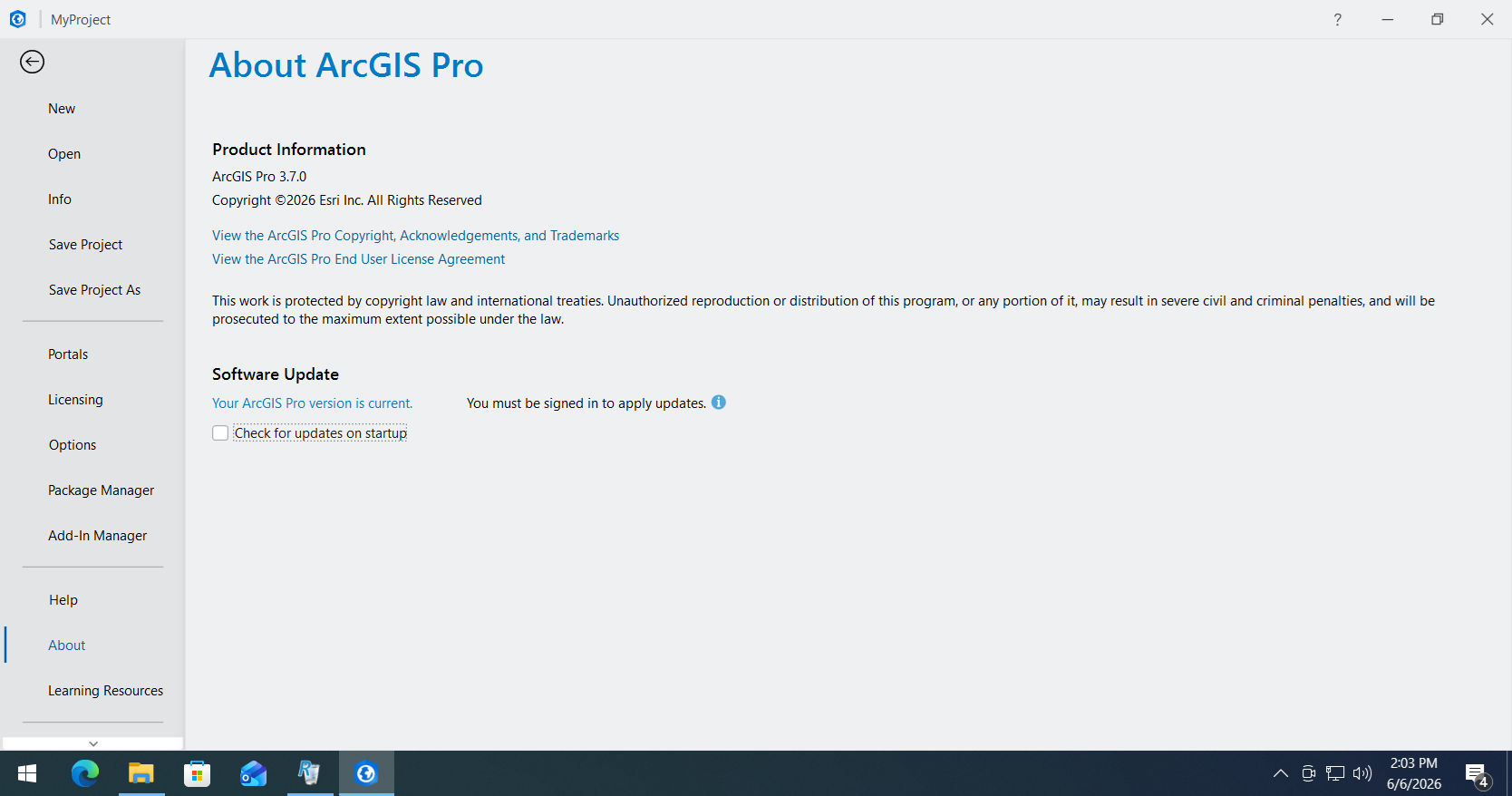Open Add-In Manager in sidebar
The height and width of the screenshot is (796, 1512).
97,536
